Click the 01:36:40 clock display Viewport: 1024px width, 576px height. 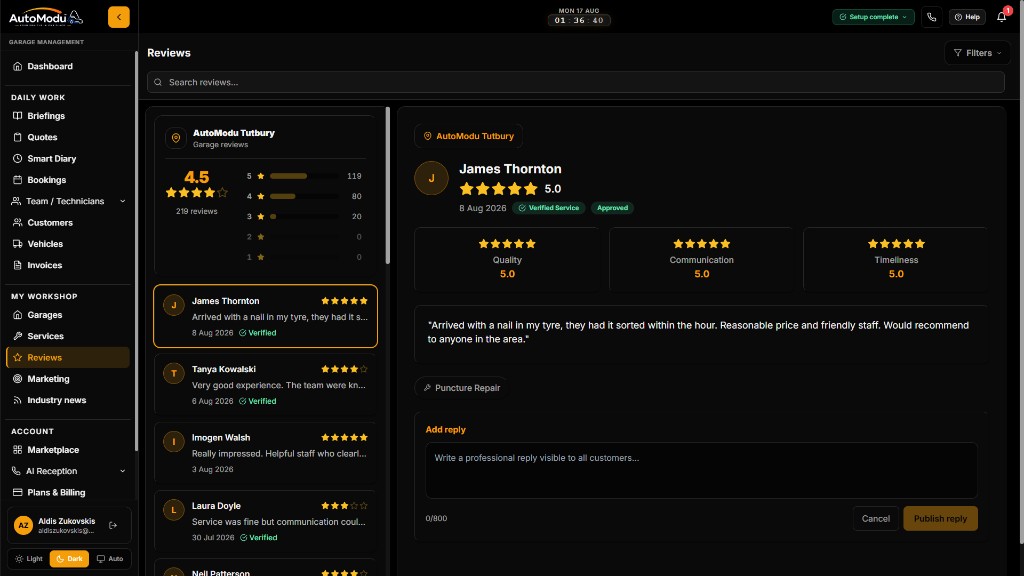(x=579, y=20)
